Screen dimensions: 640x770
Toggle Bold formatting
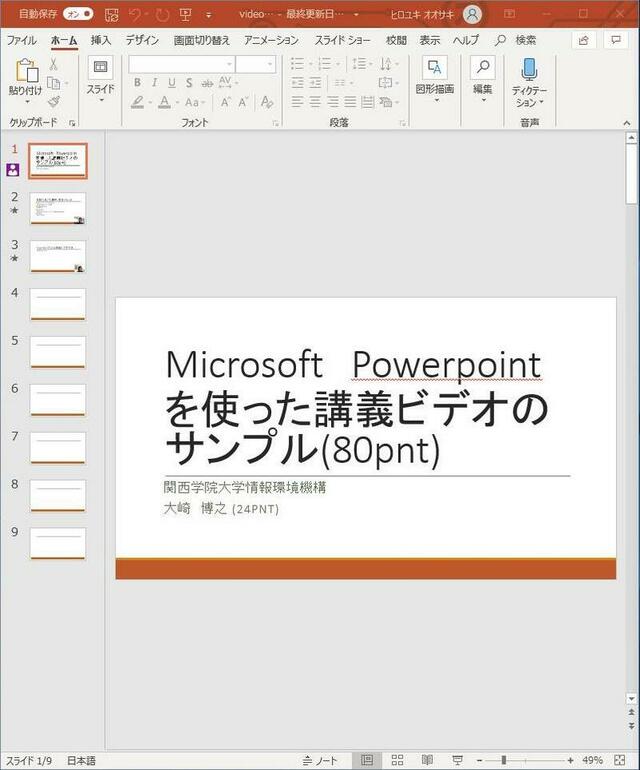137,82
